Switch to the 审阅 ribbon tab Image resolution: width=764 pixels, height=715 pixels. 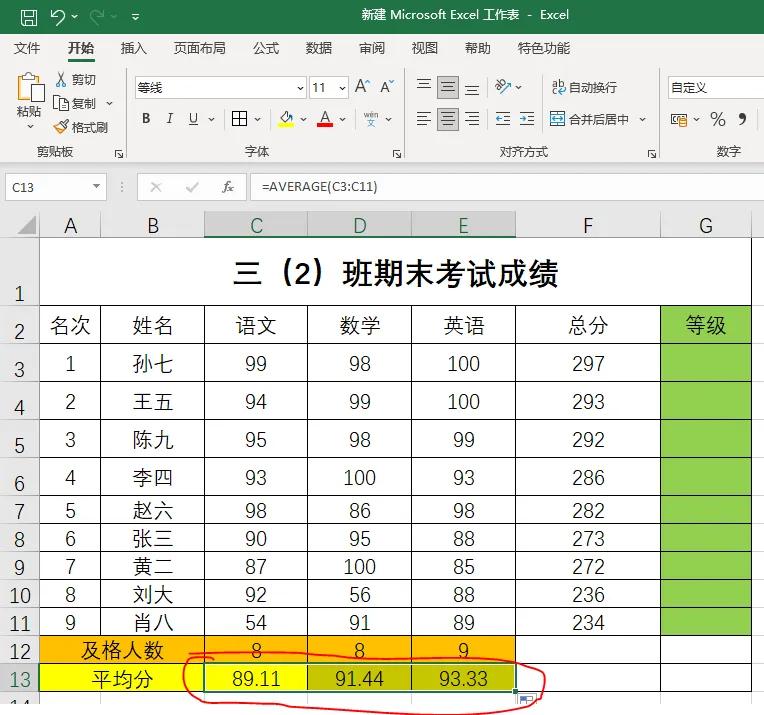pos(372,48)
